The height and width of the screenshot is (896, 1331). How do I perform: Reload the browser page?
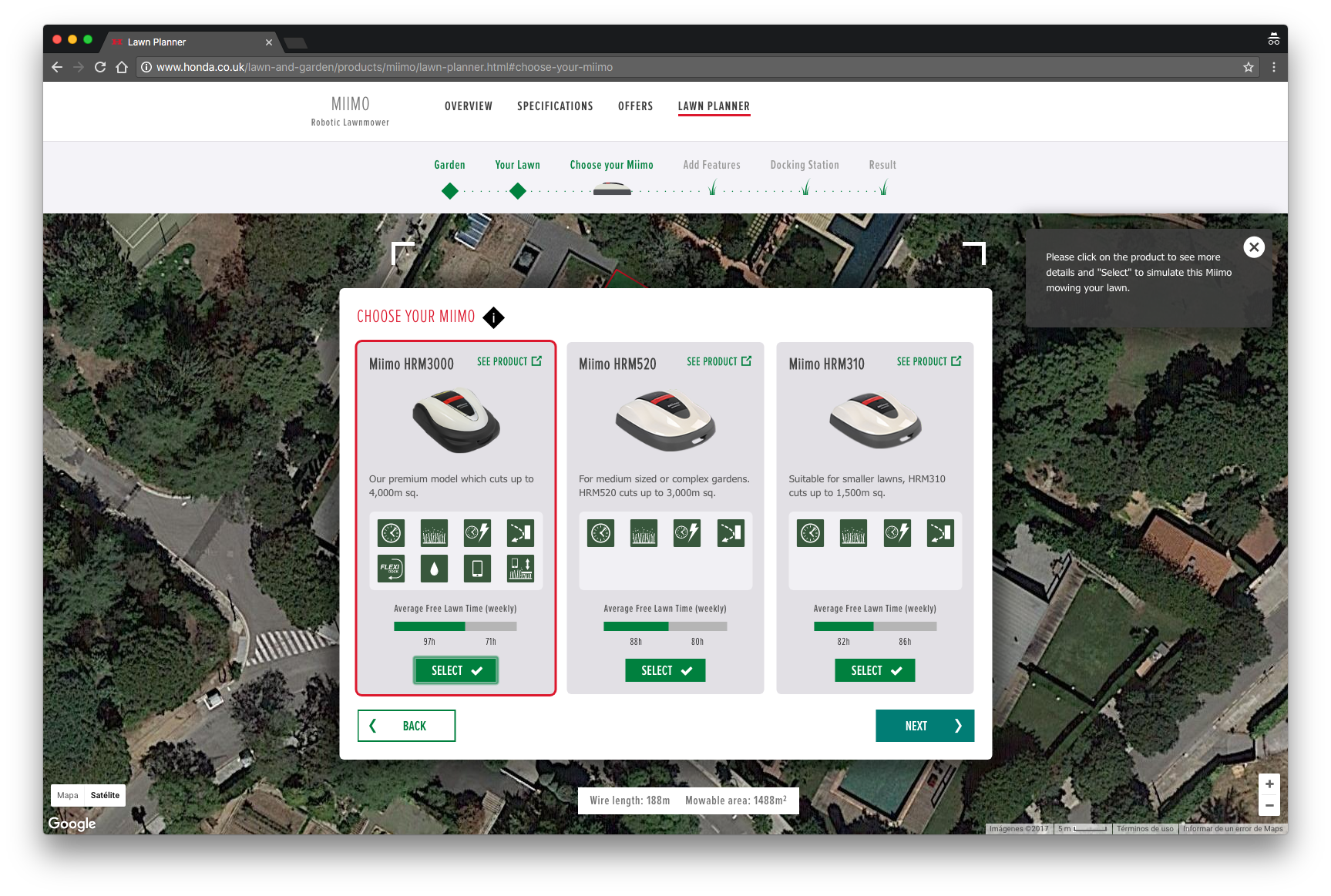100,67
